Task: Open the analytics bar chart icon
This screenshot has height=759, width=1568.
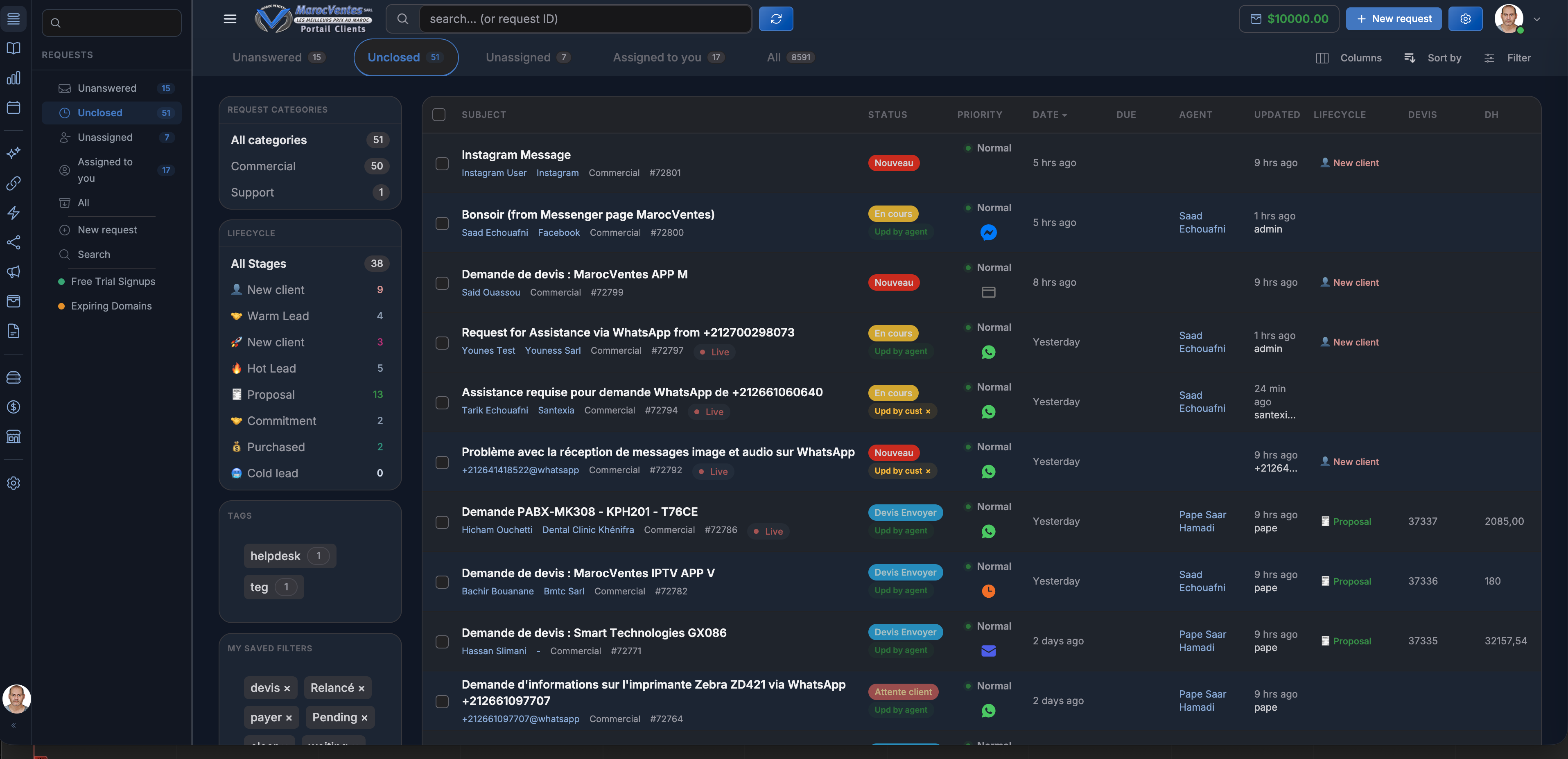Action: pyautogui.click(x=14, y=78)
